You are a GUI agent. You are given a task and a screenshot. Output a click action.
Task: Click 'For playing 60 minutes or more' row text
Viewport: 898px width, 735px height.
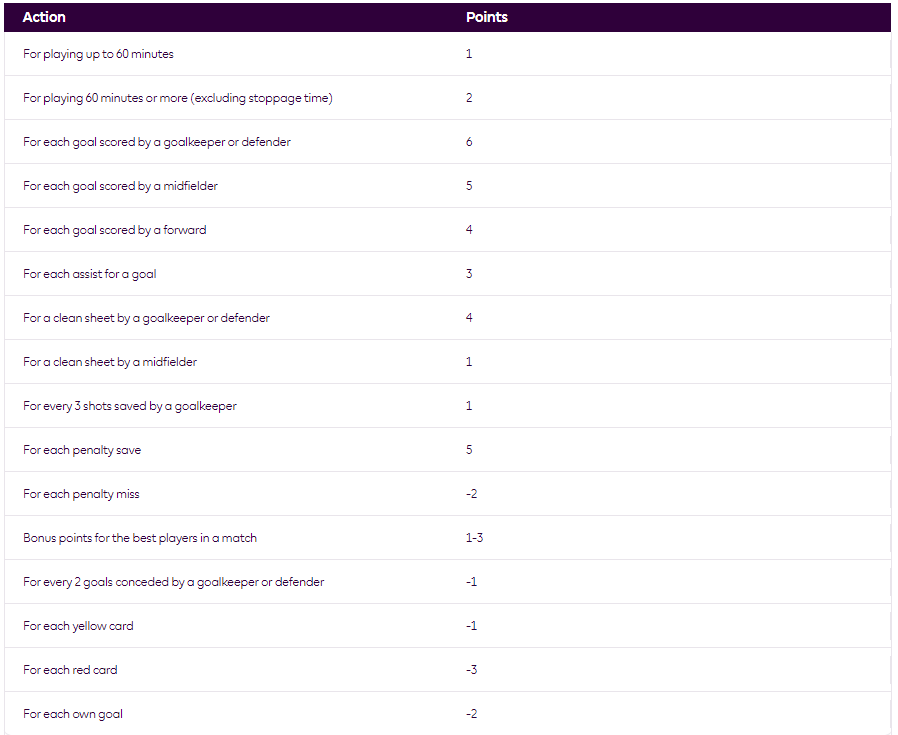177,98
